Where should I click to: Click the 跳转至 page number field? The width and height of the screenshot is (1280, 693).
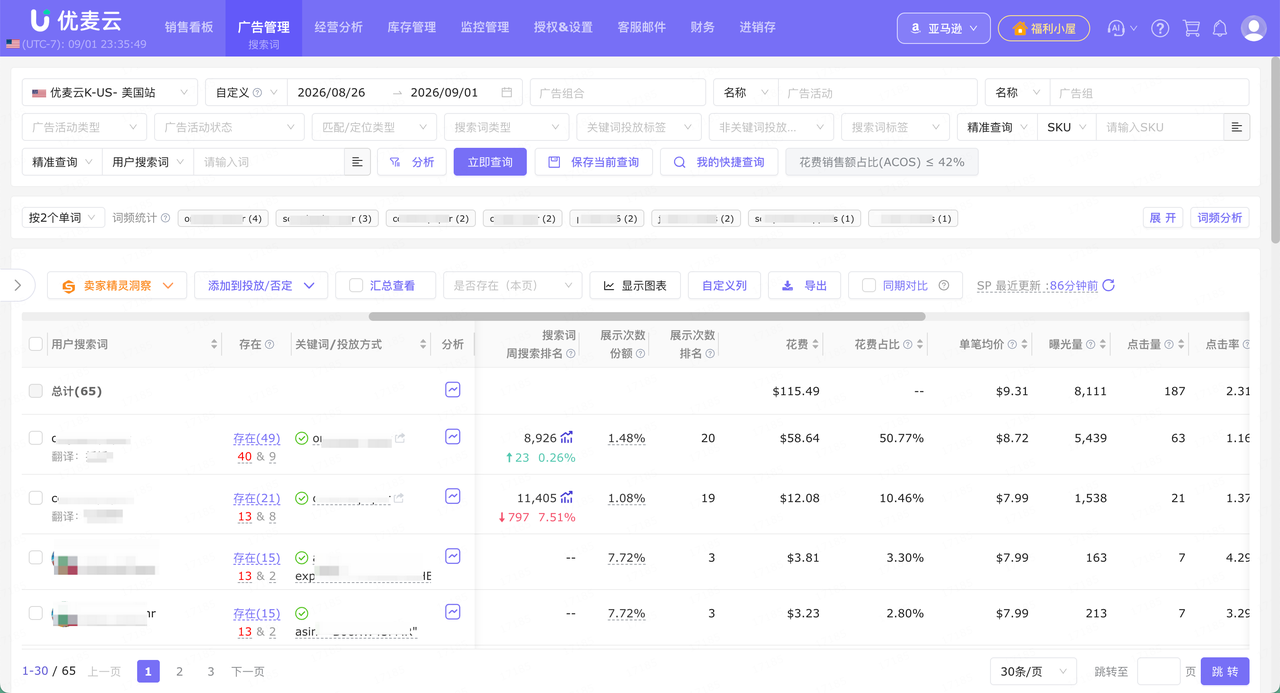(1159, 671)
